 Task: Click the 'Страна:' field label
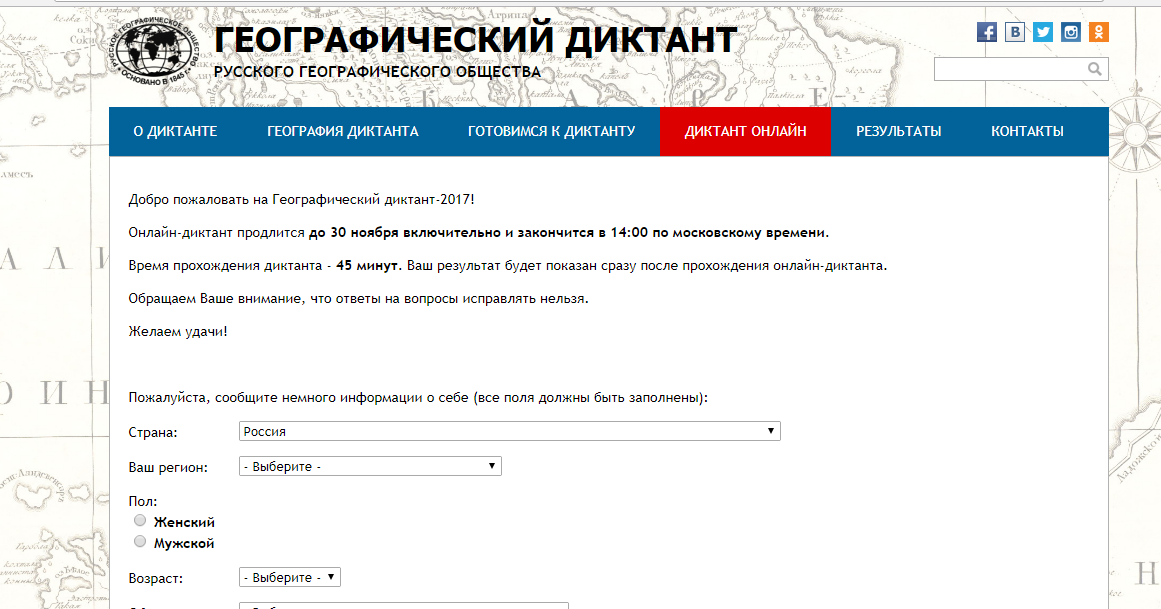(153, 432)
